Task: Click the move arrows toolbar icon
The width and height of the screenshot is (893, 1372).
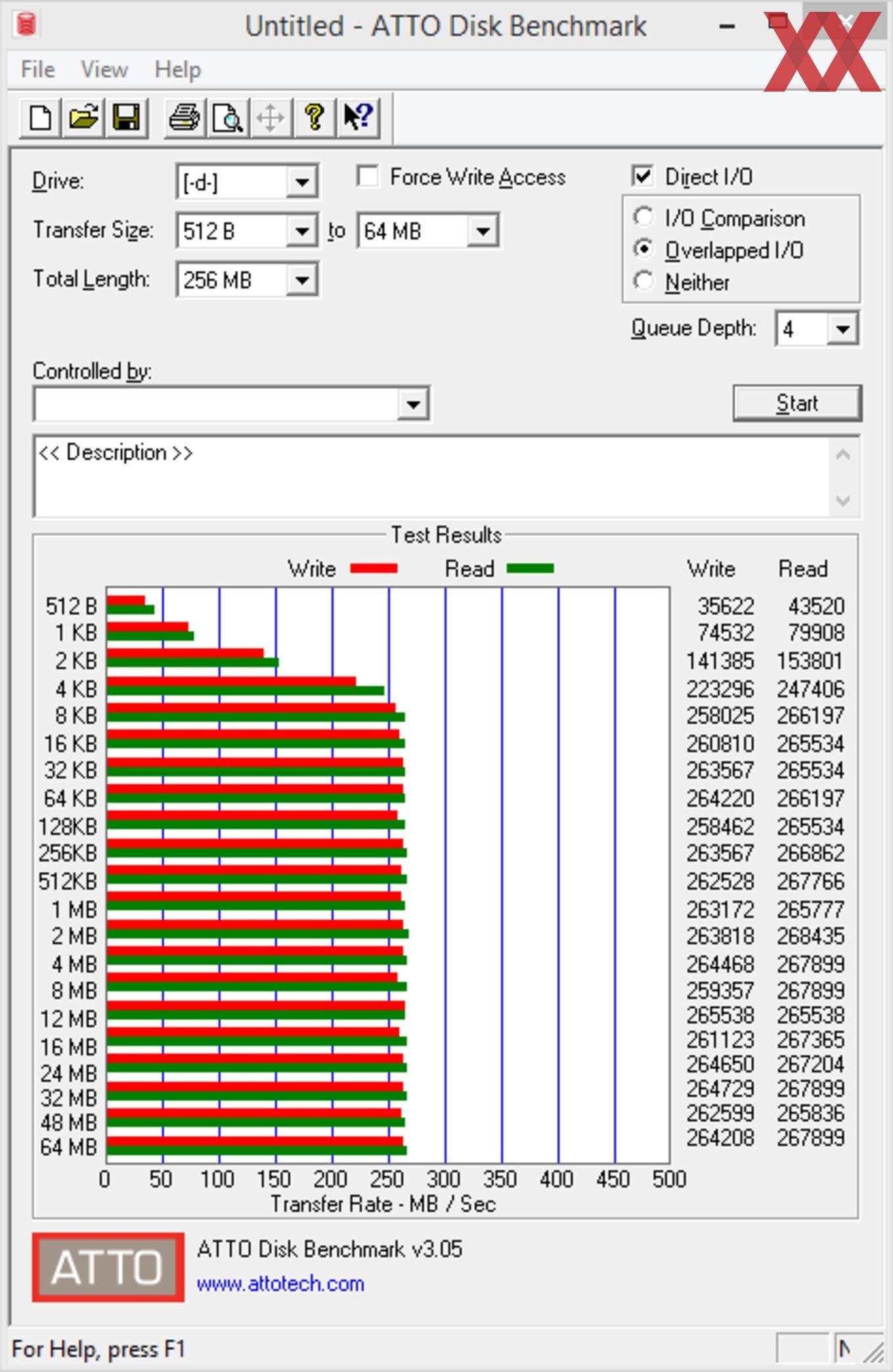Action: tap(271, 118)
